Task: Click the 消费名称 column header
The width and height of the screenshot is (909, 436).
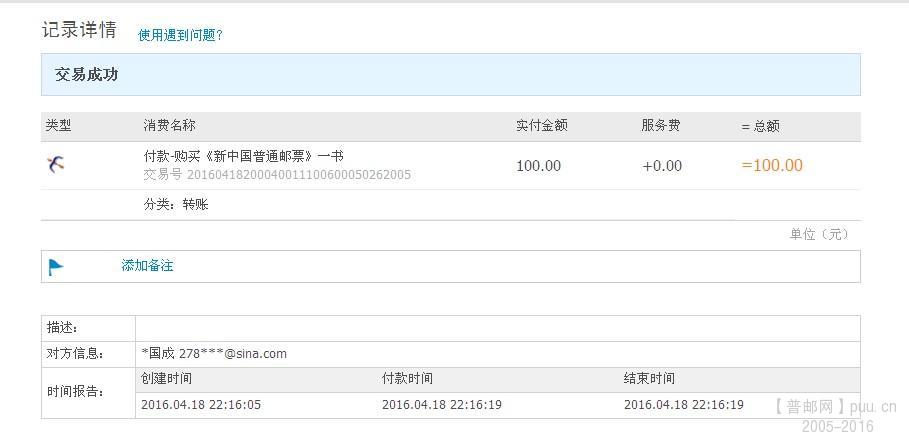Action: [x=169, y=126]
